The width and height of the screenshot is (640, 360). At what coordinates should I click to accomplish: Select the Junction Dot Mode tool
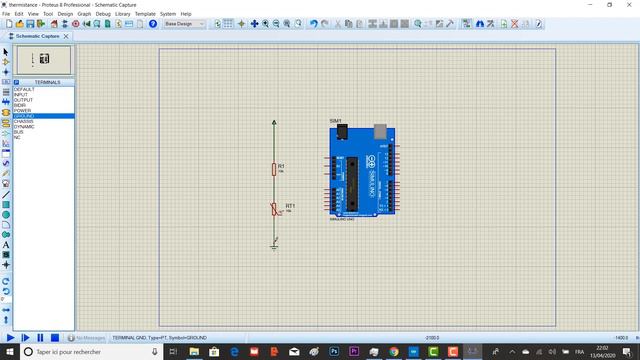6,72
